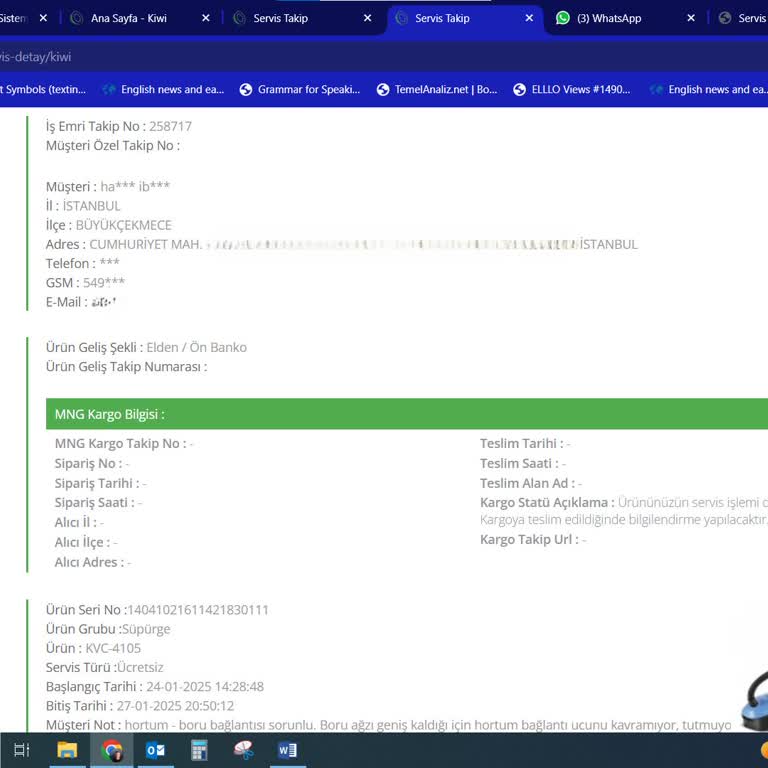Click the Task View taskbar icon
The image size is (768, 768).
pyautogui.click(x=21, y=750)
